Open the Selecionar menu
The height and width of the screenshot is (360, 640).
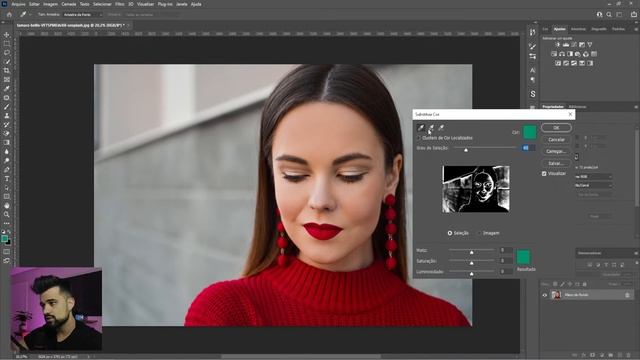[x=102, y=4]
